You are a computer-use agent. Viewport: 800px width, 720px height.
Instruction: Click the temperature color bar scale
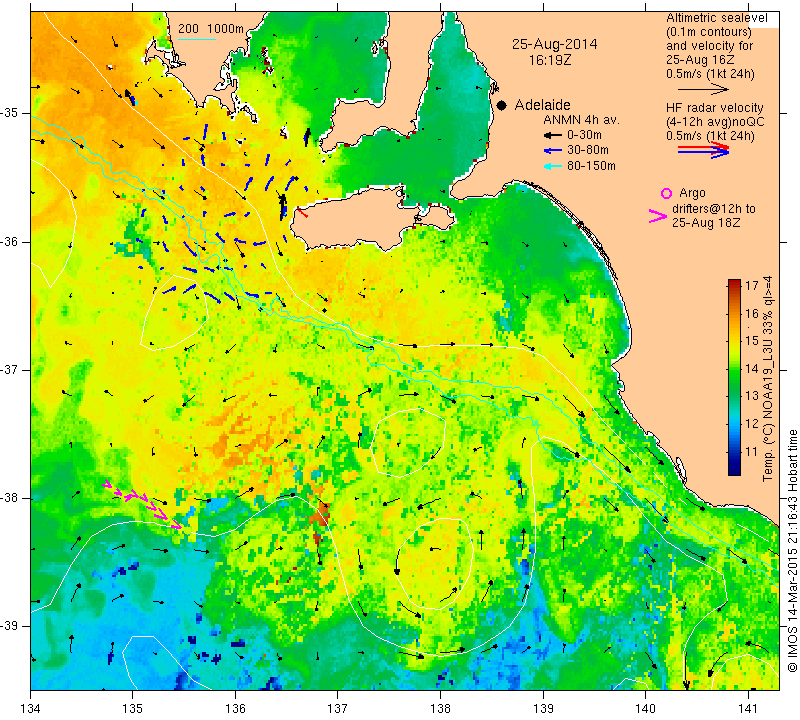coord(734,377)
